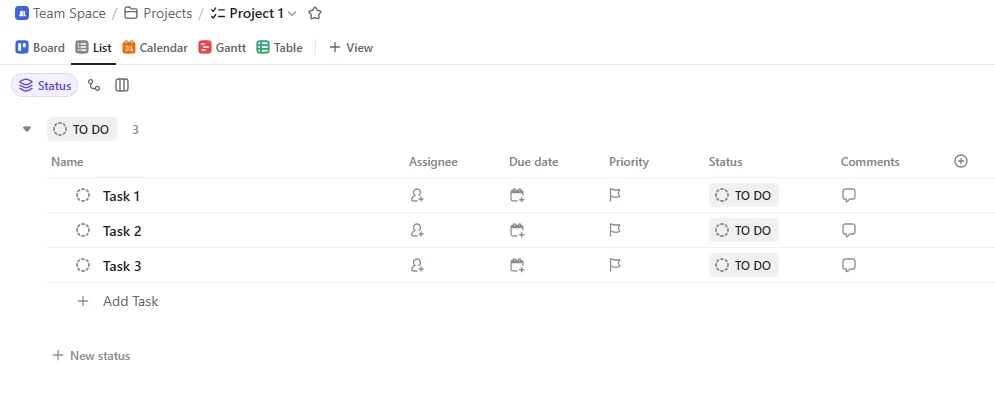Mark Task 1 complete via its status circle

tap(82, 196)
